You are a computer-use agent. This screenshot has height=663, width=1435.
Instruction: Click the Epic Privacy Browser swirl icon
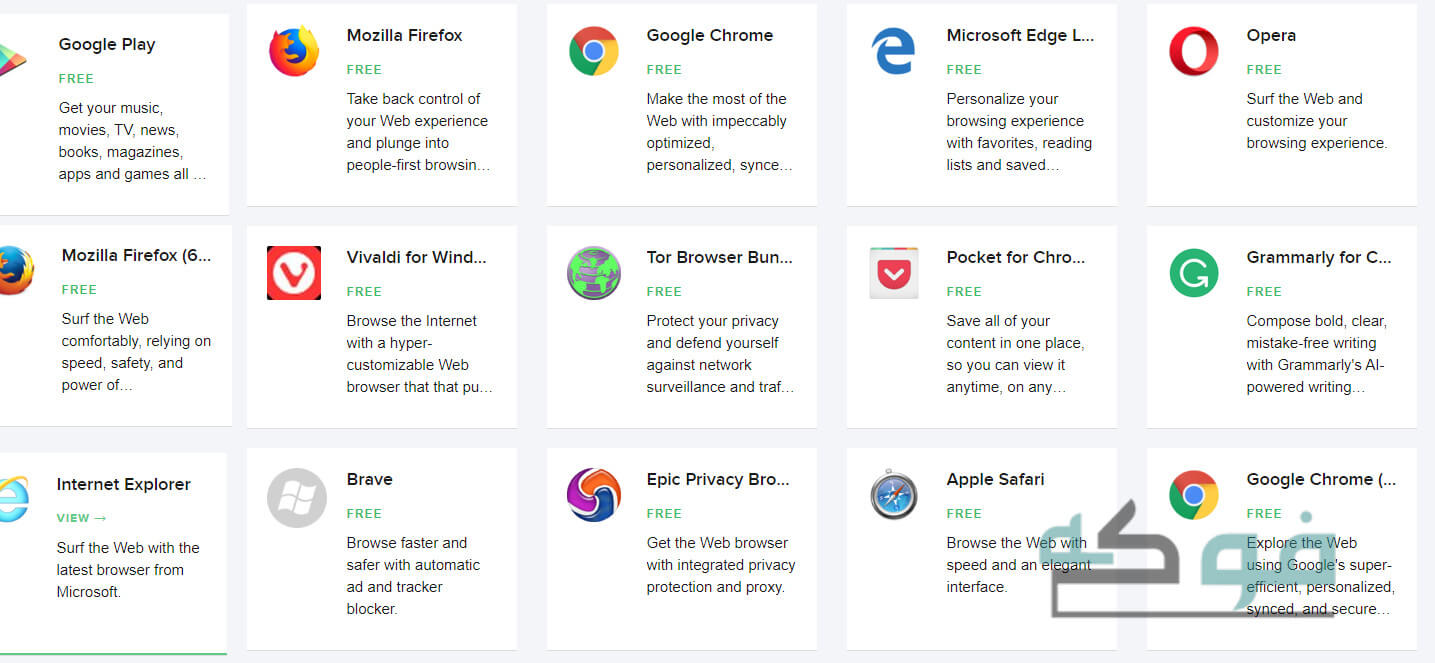pos(594,495)
